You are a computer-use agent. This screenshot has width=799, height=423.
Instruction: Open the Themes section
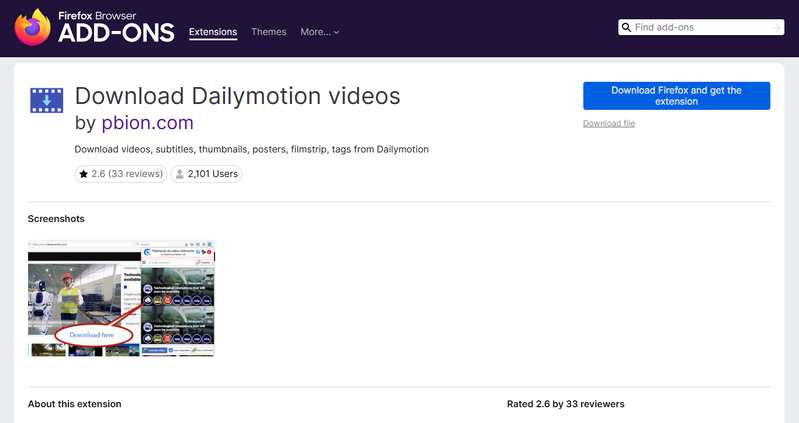coord(269,32)
